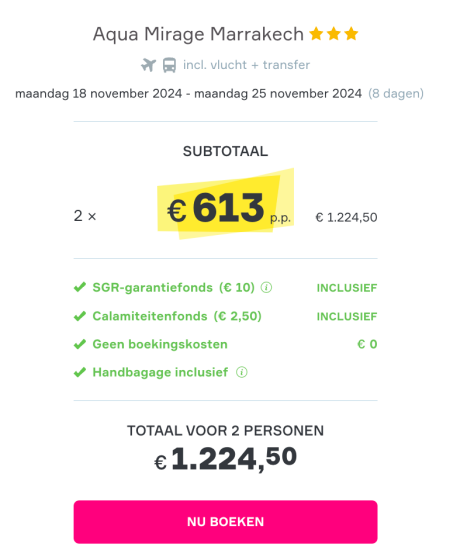Click the Geen boekingskosten checkmark
The height and width of the screenshot is (553, 450).
click(80, 344)
